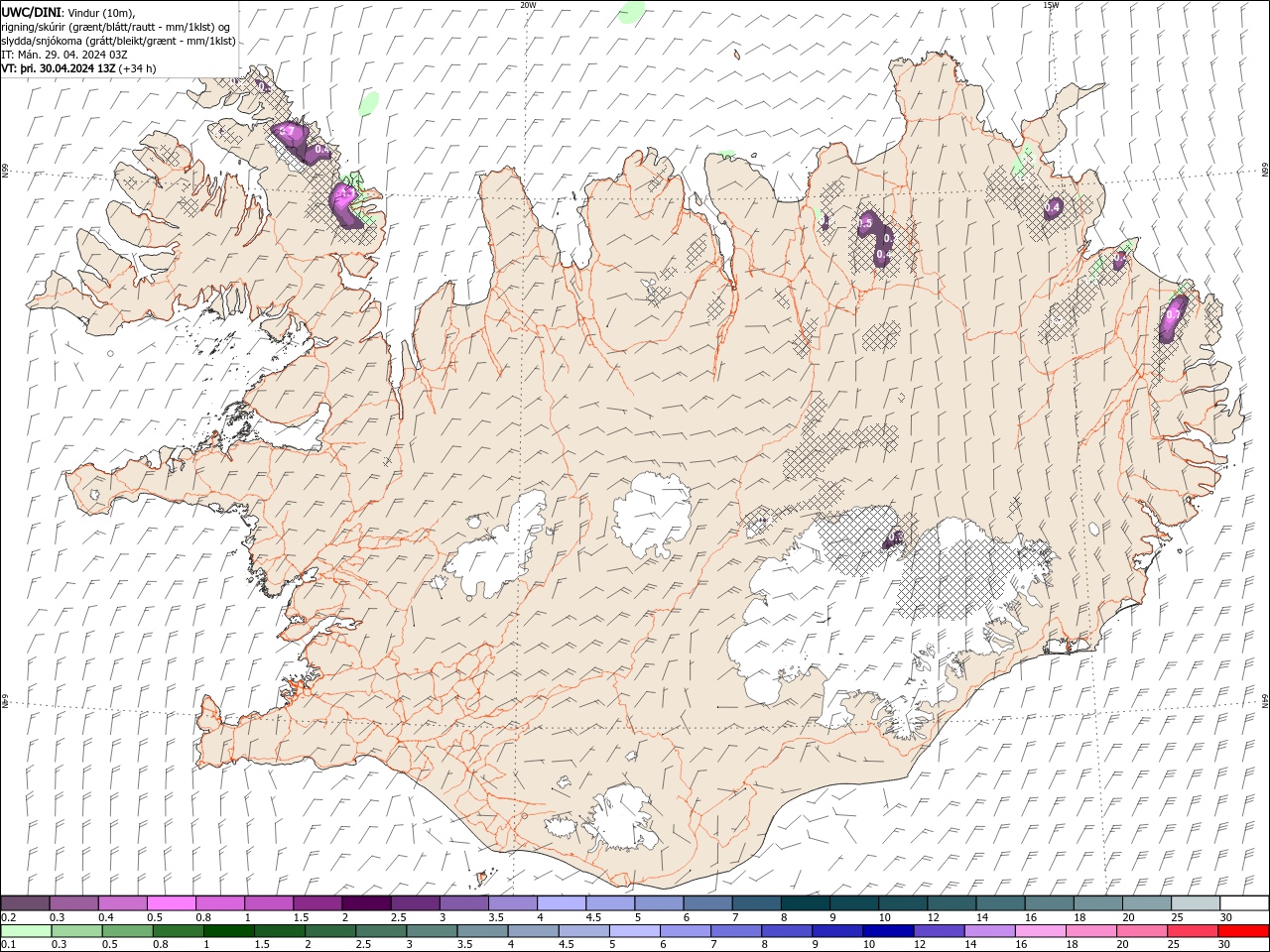Pick the snow legend swatch labeled 0.8
The height and width of the screenshot is (952, 1270).
click(220, 902)
